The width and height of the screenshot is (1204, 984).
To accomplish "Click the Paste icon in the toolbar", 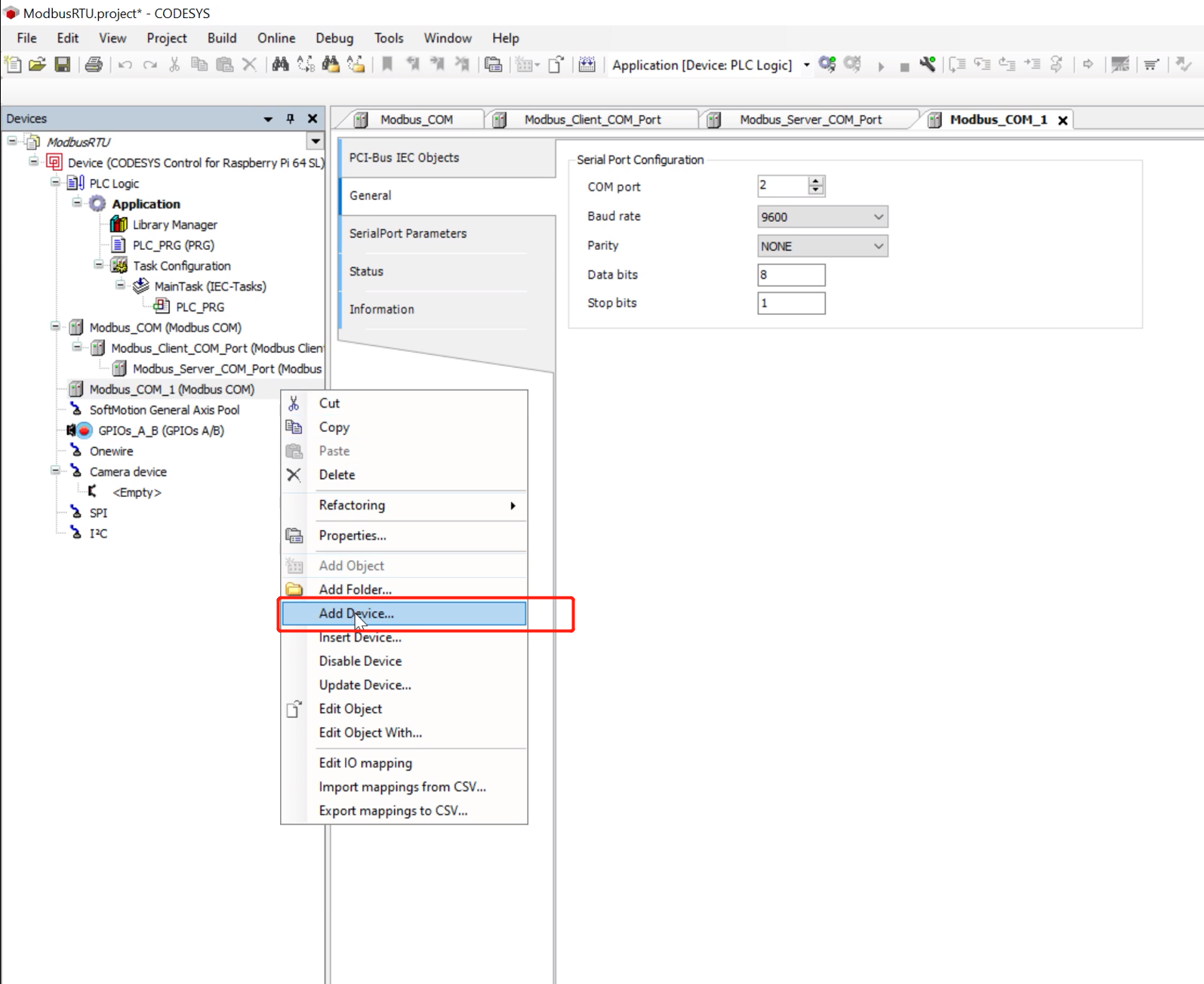I will click(x=224, y=65).
